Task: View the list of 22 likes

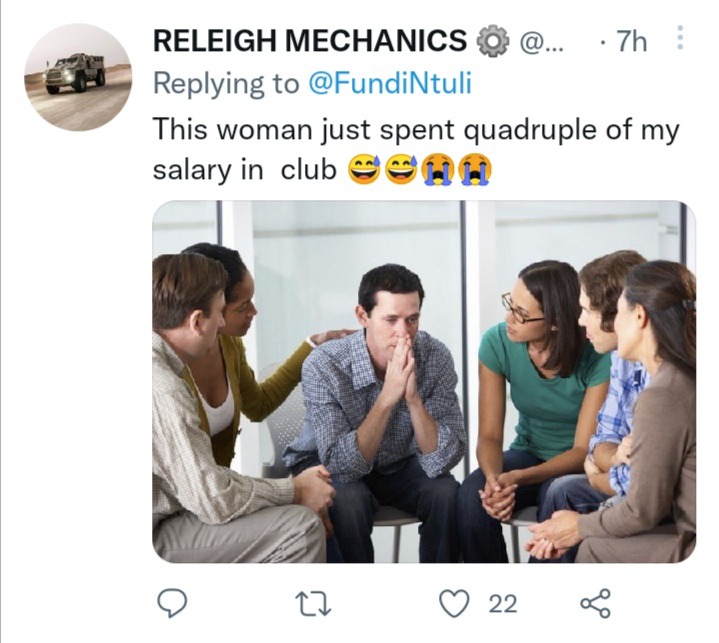Action: tap(503, 604)
